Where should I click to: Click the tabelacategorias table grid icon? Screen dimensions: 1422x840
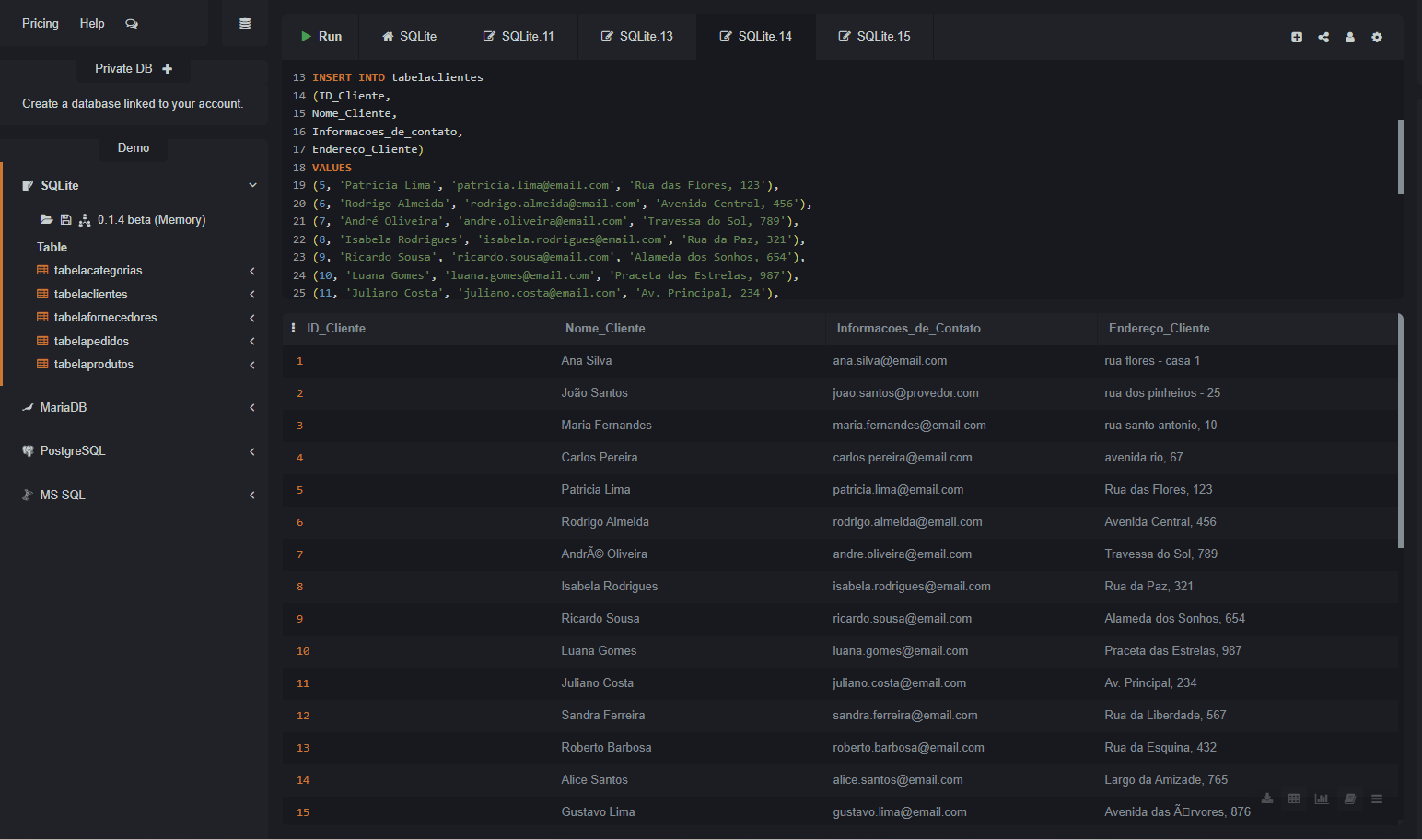[42, 271]
